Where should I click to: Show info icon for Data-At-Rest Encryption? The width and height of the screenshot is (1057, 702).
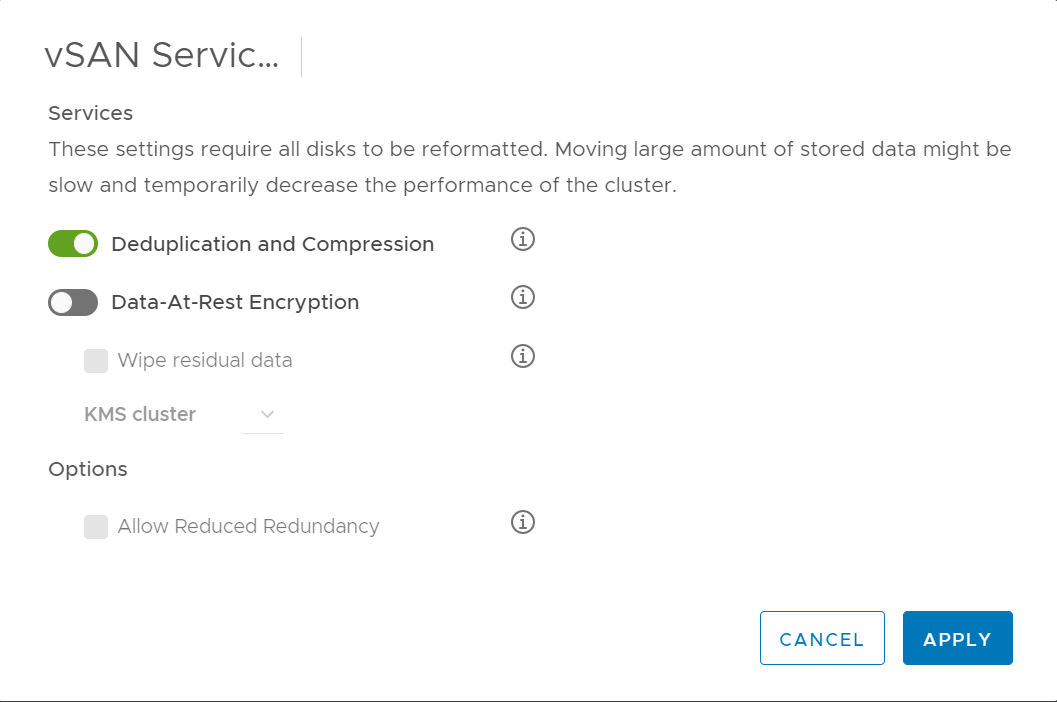point(522,297)
